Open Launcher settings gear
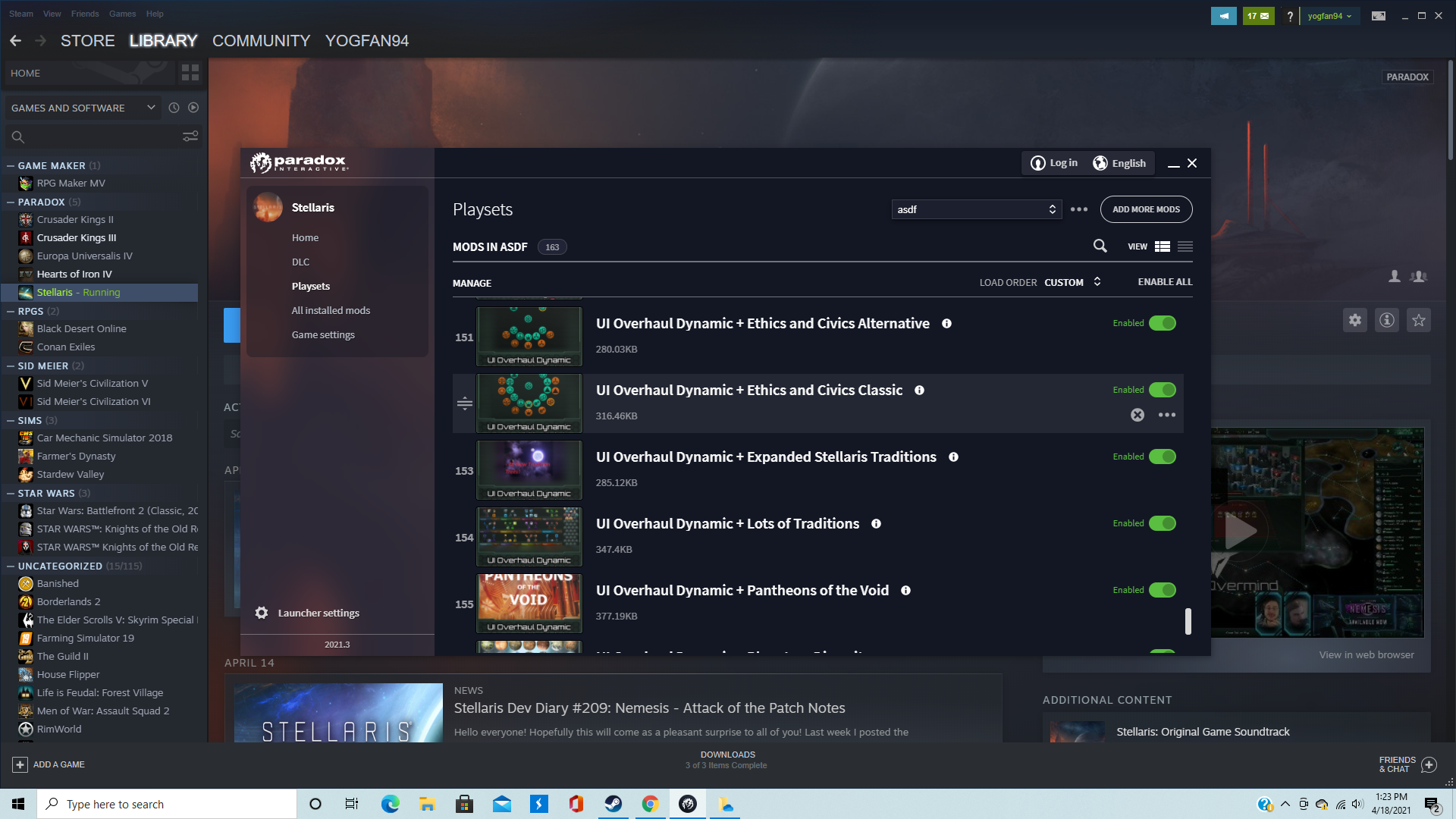The height and width of the screenshot is (819, 1456). pyautogui.click(x=262, y=613)
